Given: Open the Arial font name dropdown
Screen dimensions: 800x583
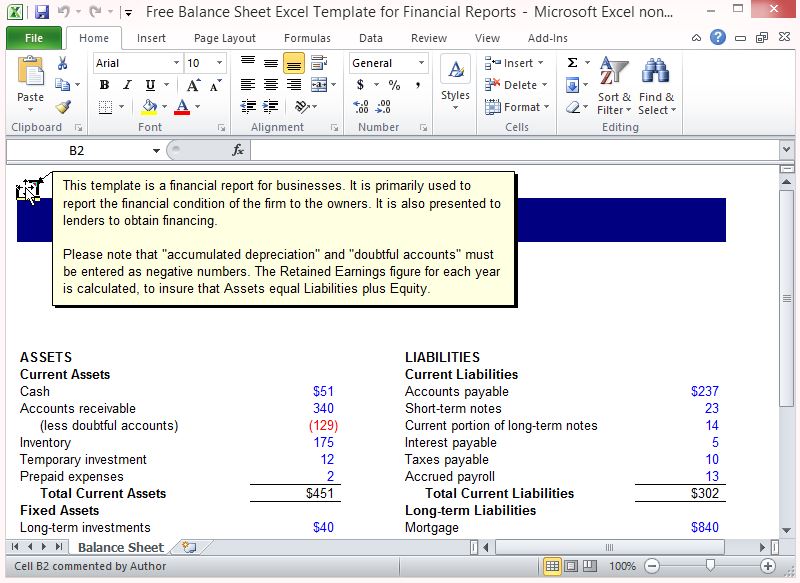Looking at the screenshot, I should 176,63.
